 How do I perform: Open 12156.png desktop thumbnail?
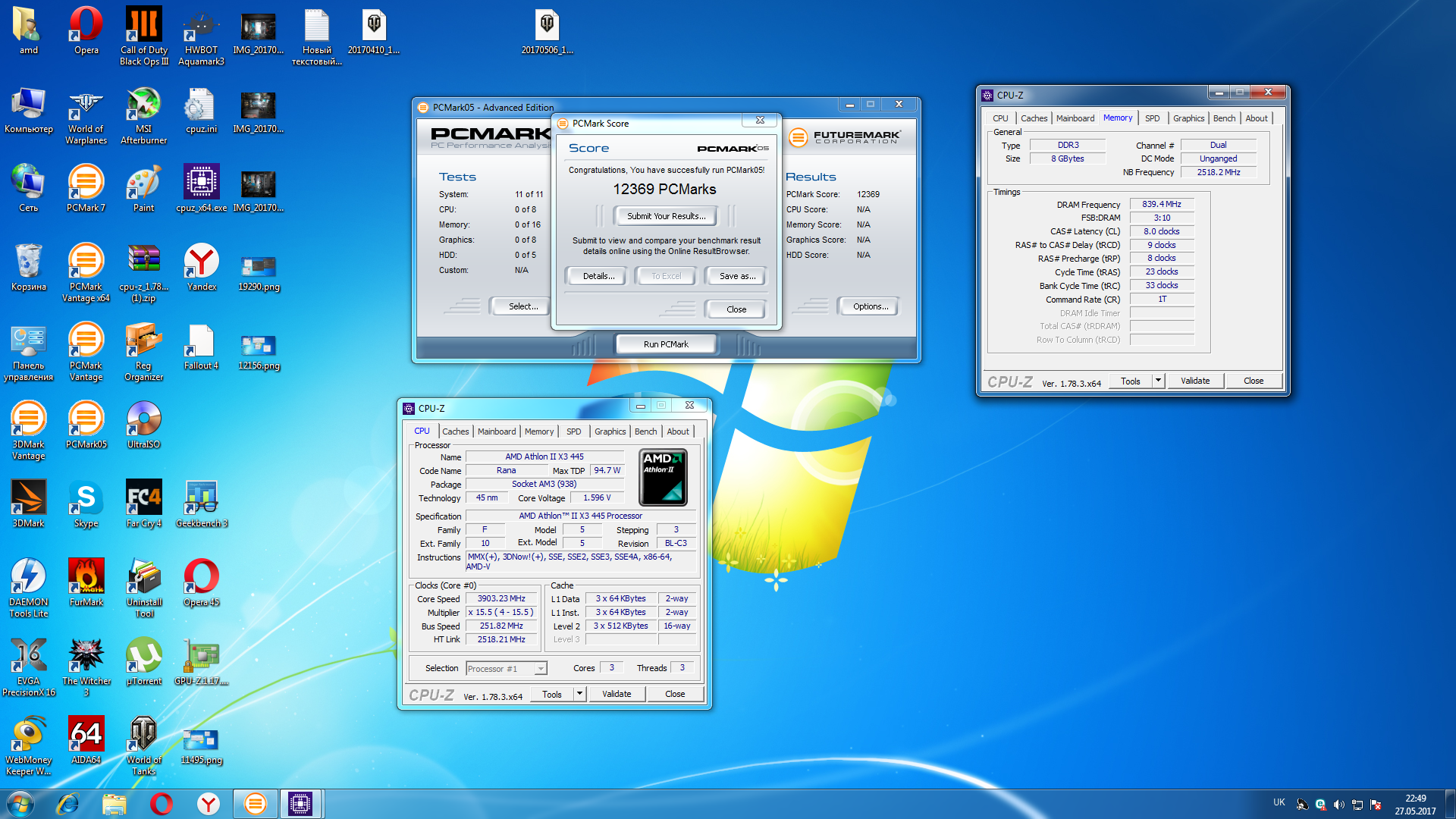click(259, 352)
